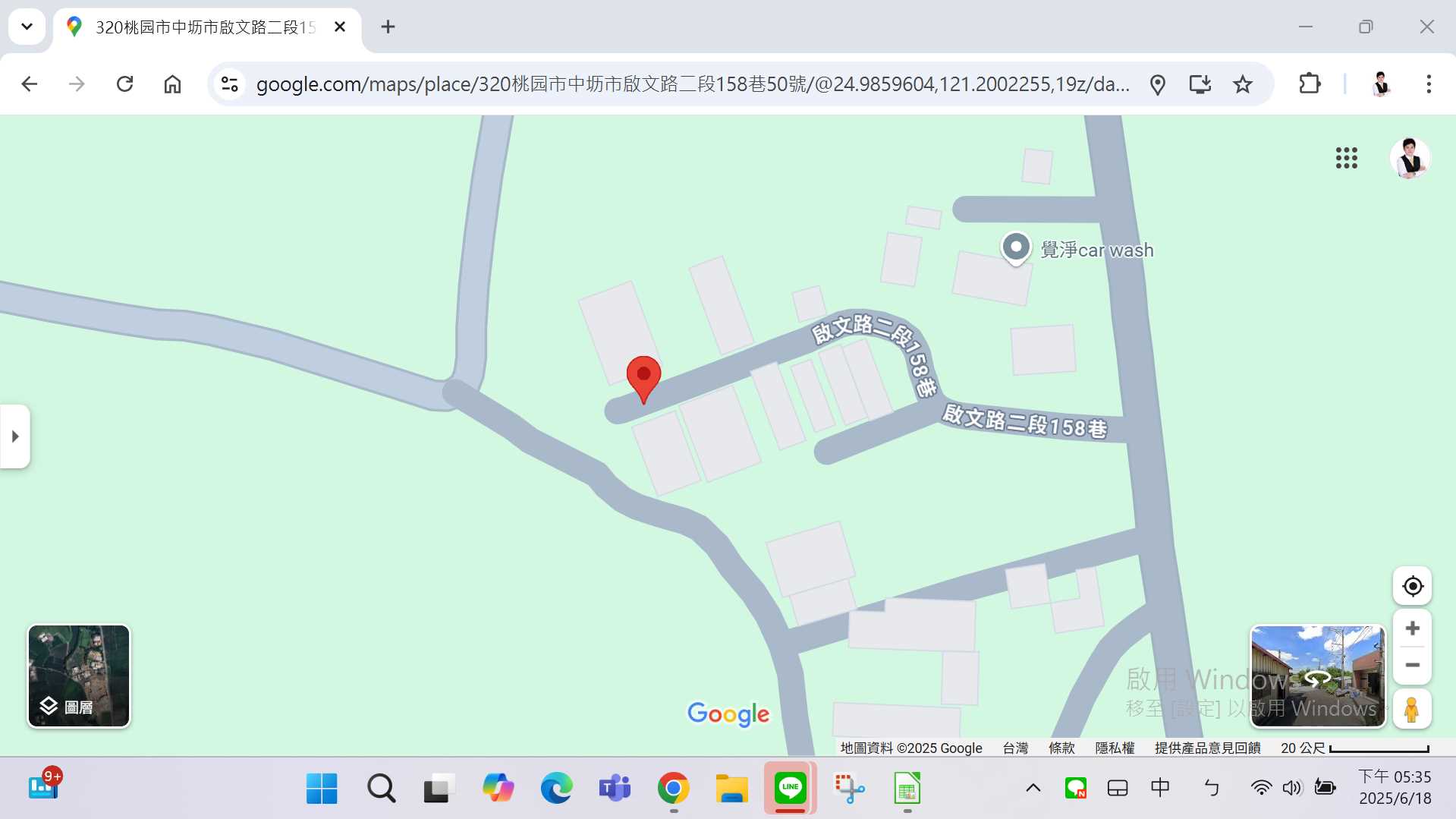Open LINE from the taskbar
Image resolution: width=1456 pixels, height=819 pixels.
(x=790, y=788)
